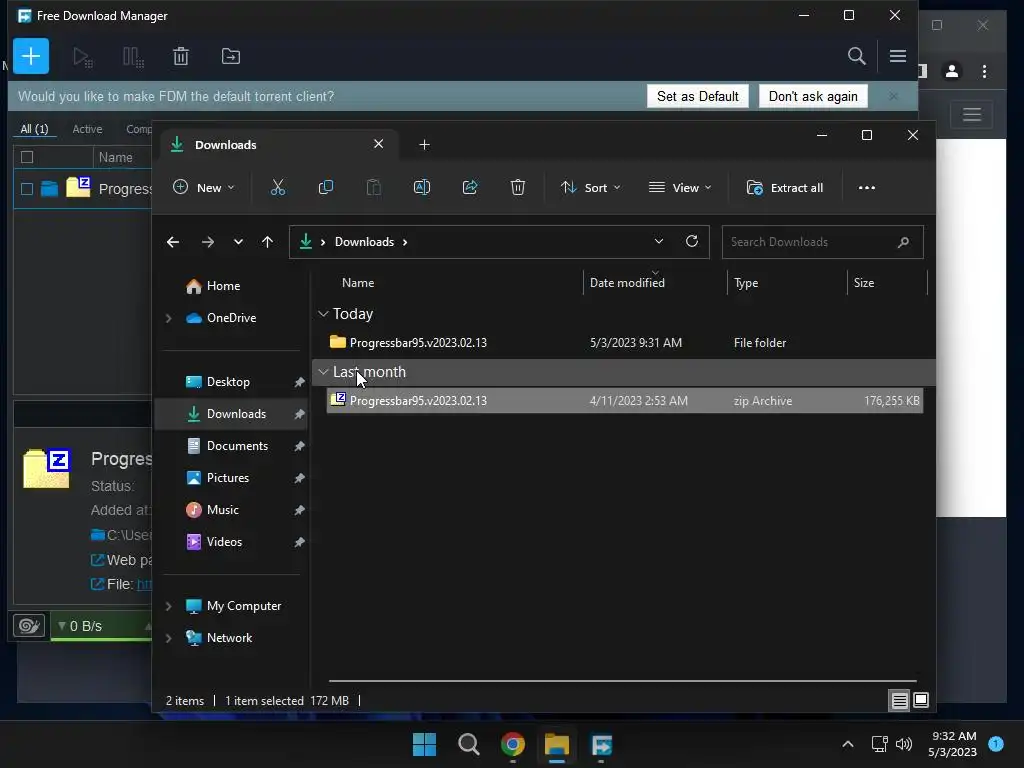This screenshot has width=1024, height=768.
Task: Show hidden system tray icons chevron
Action: [x=848, y=744]
